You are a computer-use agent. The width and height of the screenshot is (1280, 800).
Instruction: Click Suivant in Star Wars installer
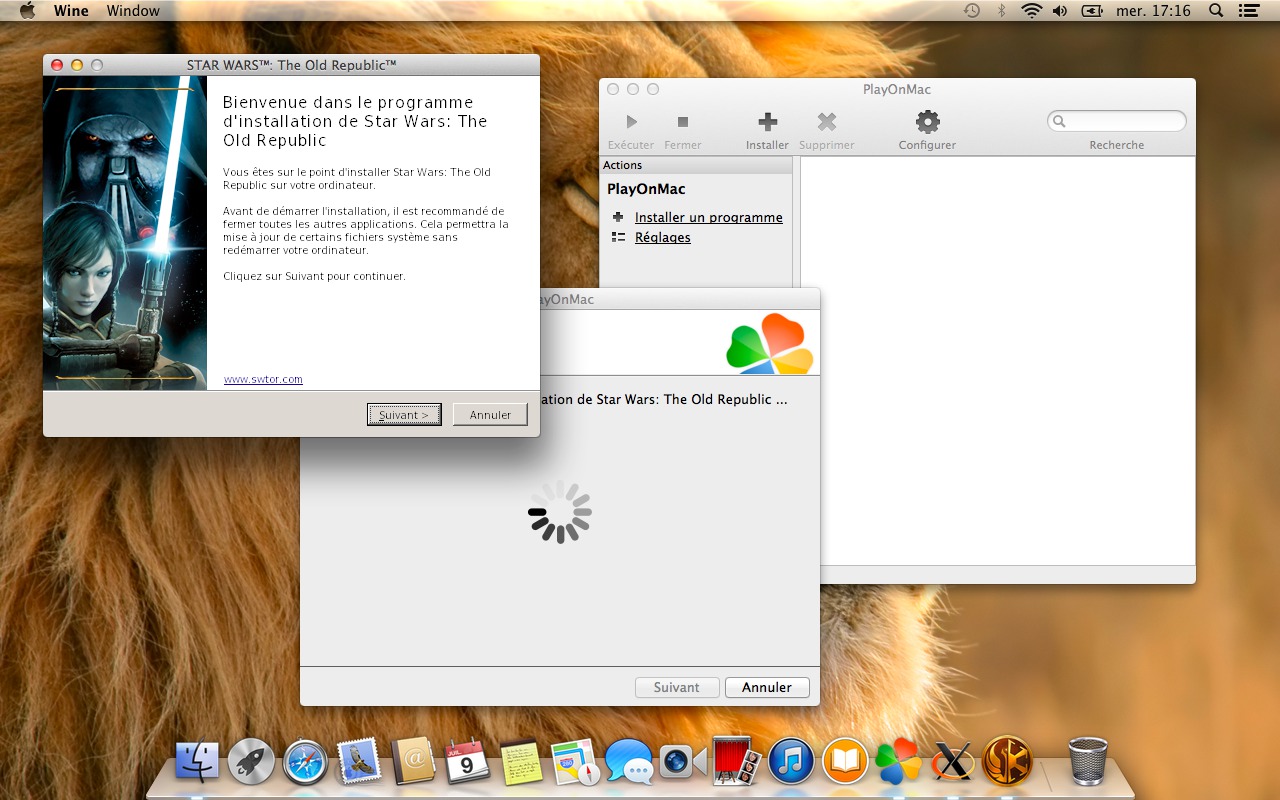[404, 415]
